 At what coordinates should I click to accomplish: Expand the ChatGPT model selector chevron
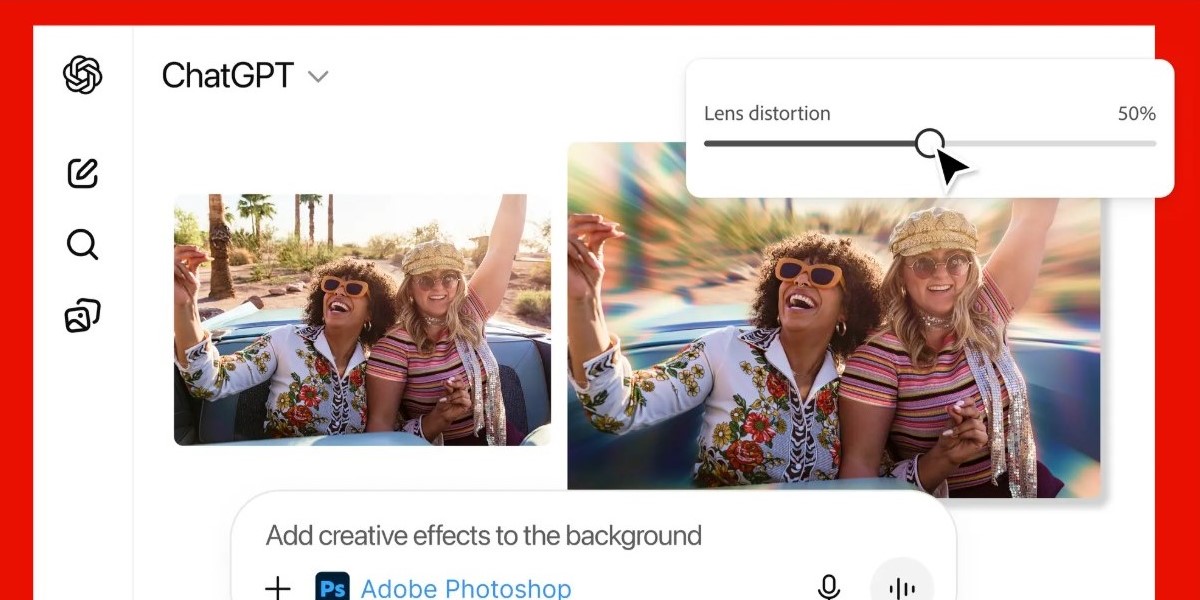click(318, 76)
